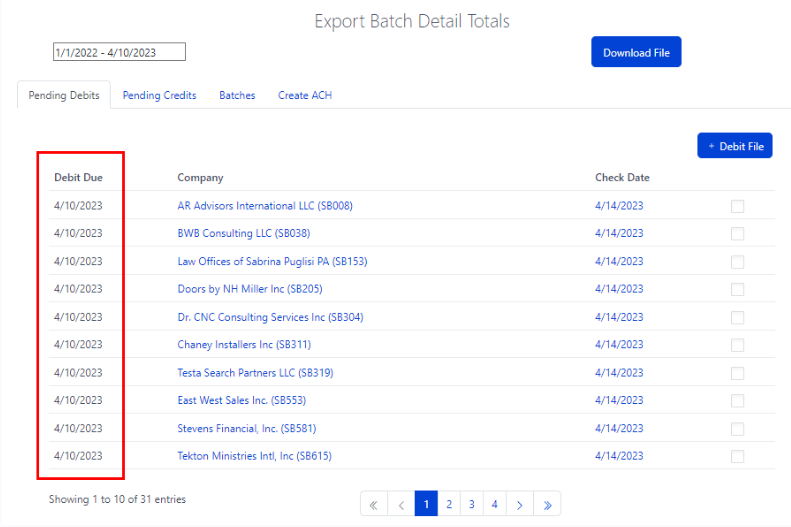Viewport: 791px width, 527px height.
Task: Click the Download File button
Action: coord(636,52)
